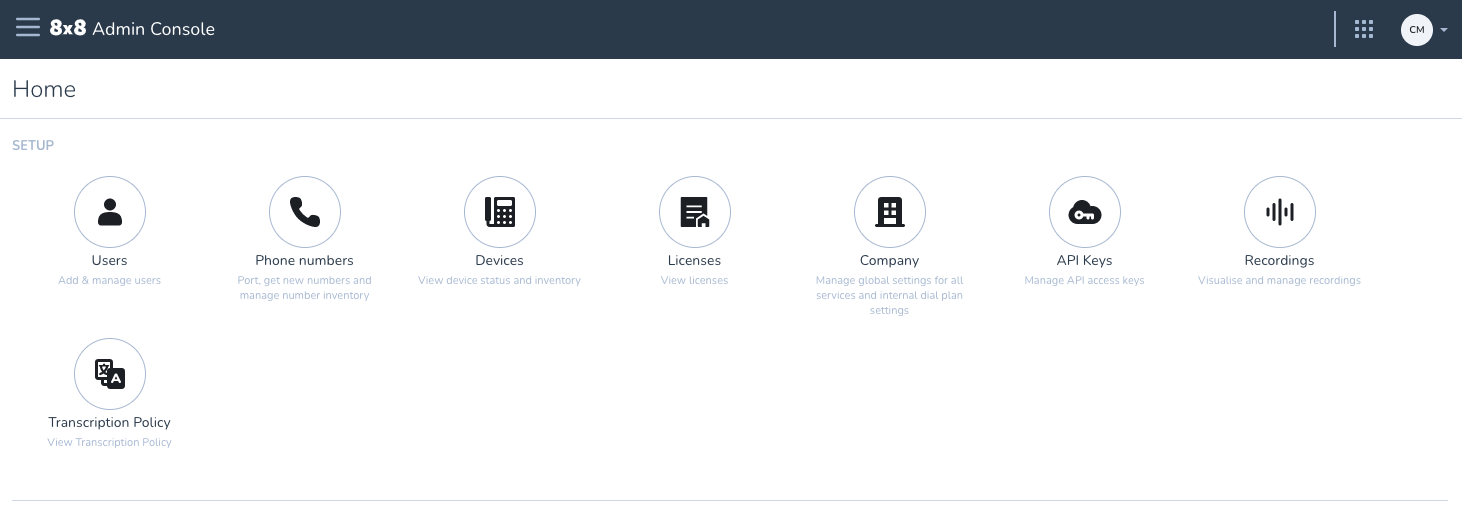Open Phone numbers handset icon
Screen dimensions: 1462x507
[305, 212]
